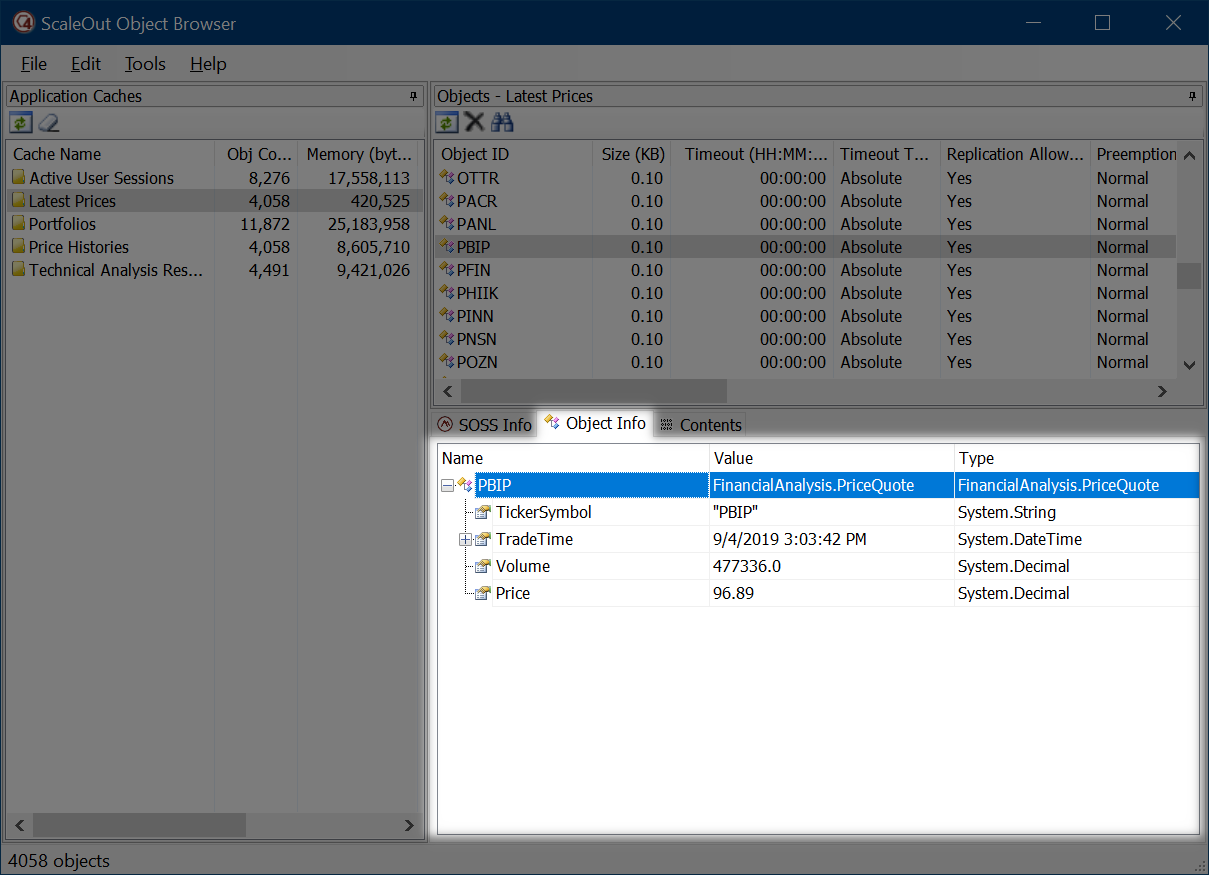The width and height of the screenshot is (1209, 875).
Task: Click the eraser clear-cache icon
Action: point(49,123)
